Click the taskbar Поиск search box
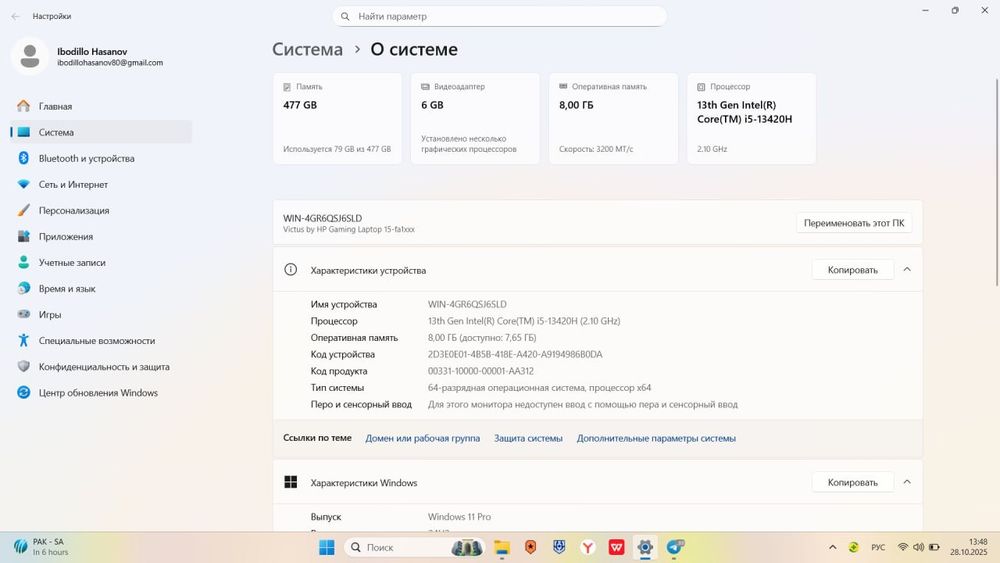 (415, 547)
